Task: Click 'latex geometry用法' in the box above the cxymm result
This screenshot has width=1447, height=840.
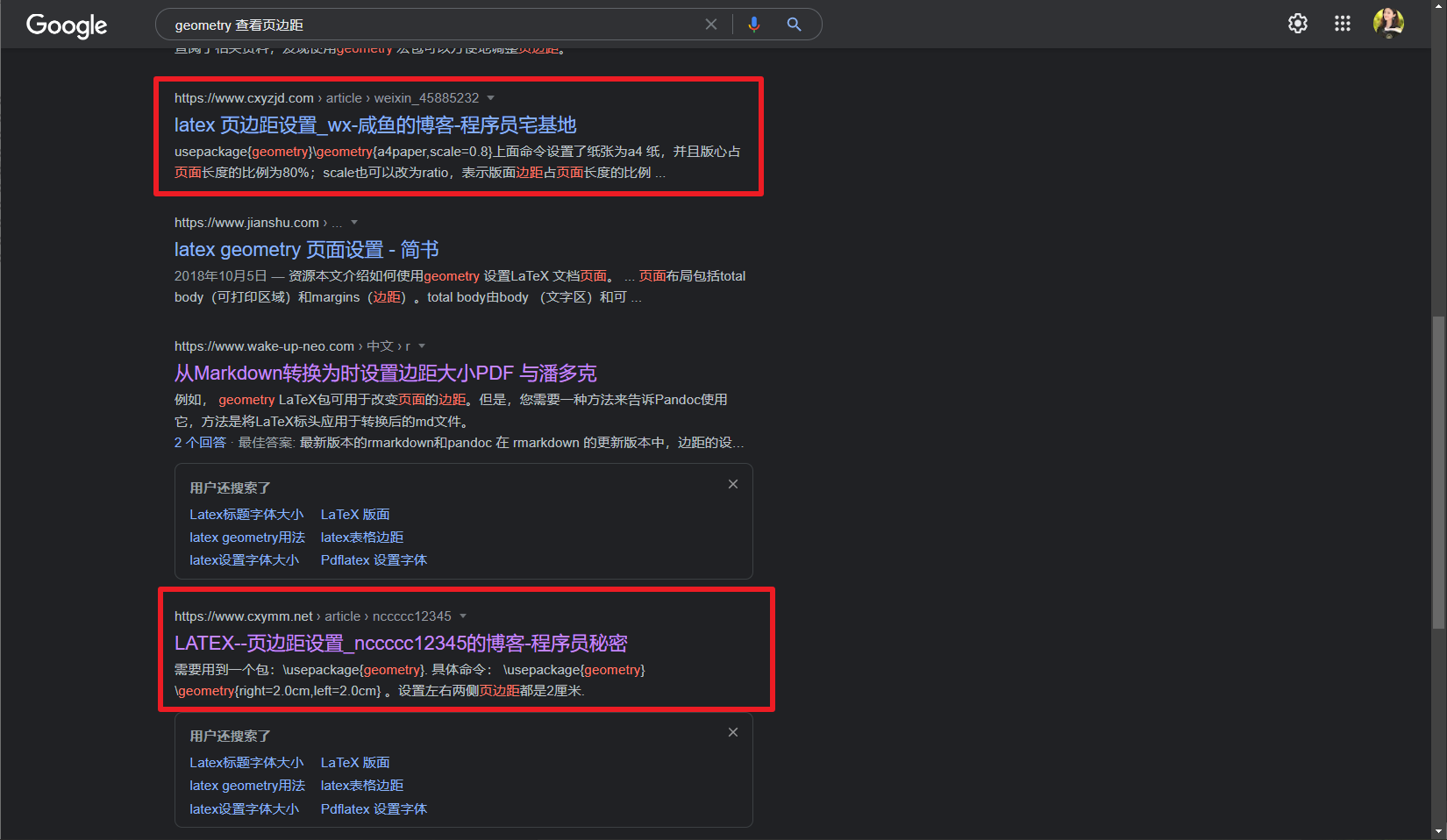Action: [247, 537]
